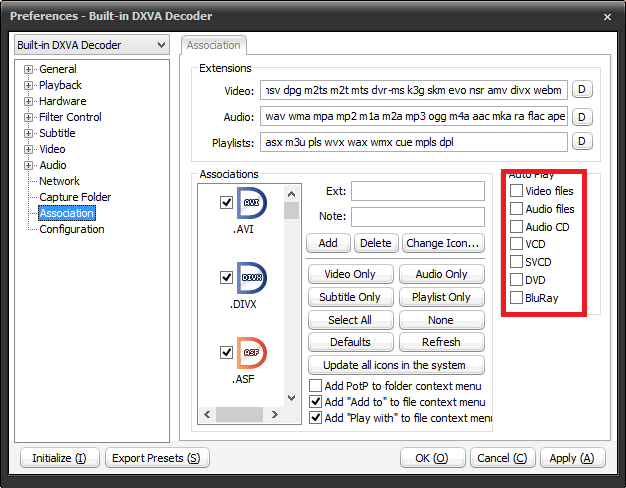
Task: Click the Audio extensions field
Action: coord(414,116)
